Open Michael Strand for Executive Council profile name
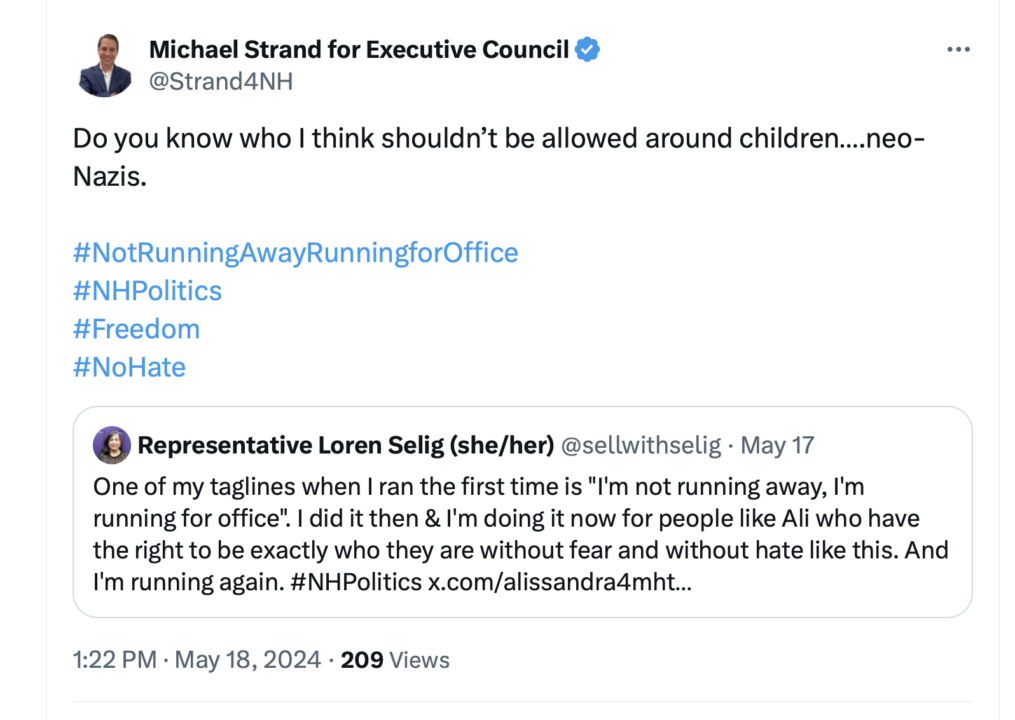The height and width of the screenshot is (720, 1015). pos(359,49)
